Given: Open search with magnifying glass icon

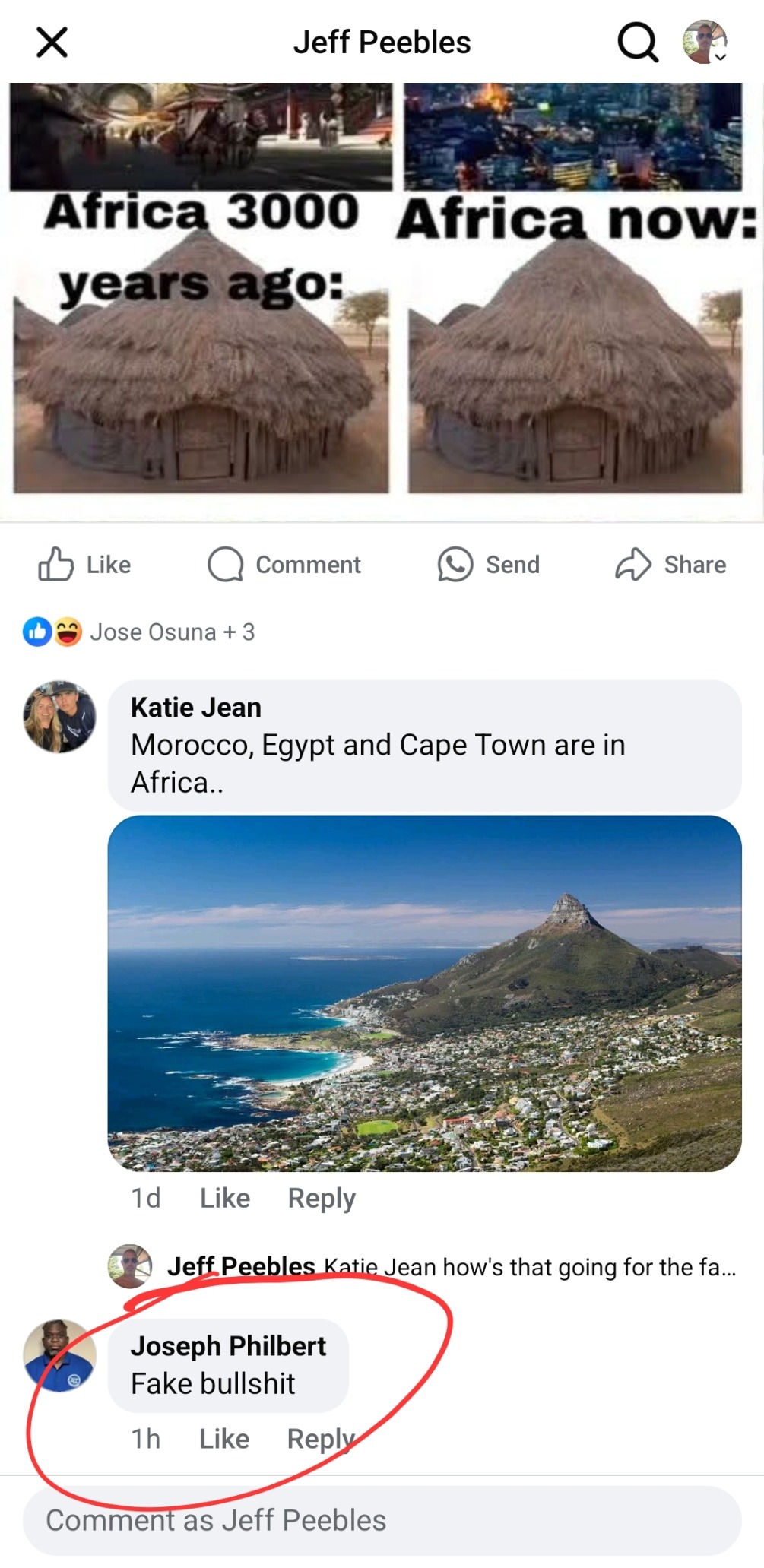Looking at the screenshot, I should (637, 43).
